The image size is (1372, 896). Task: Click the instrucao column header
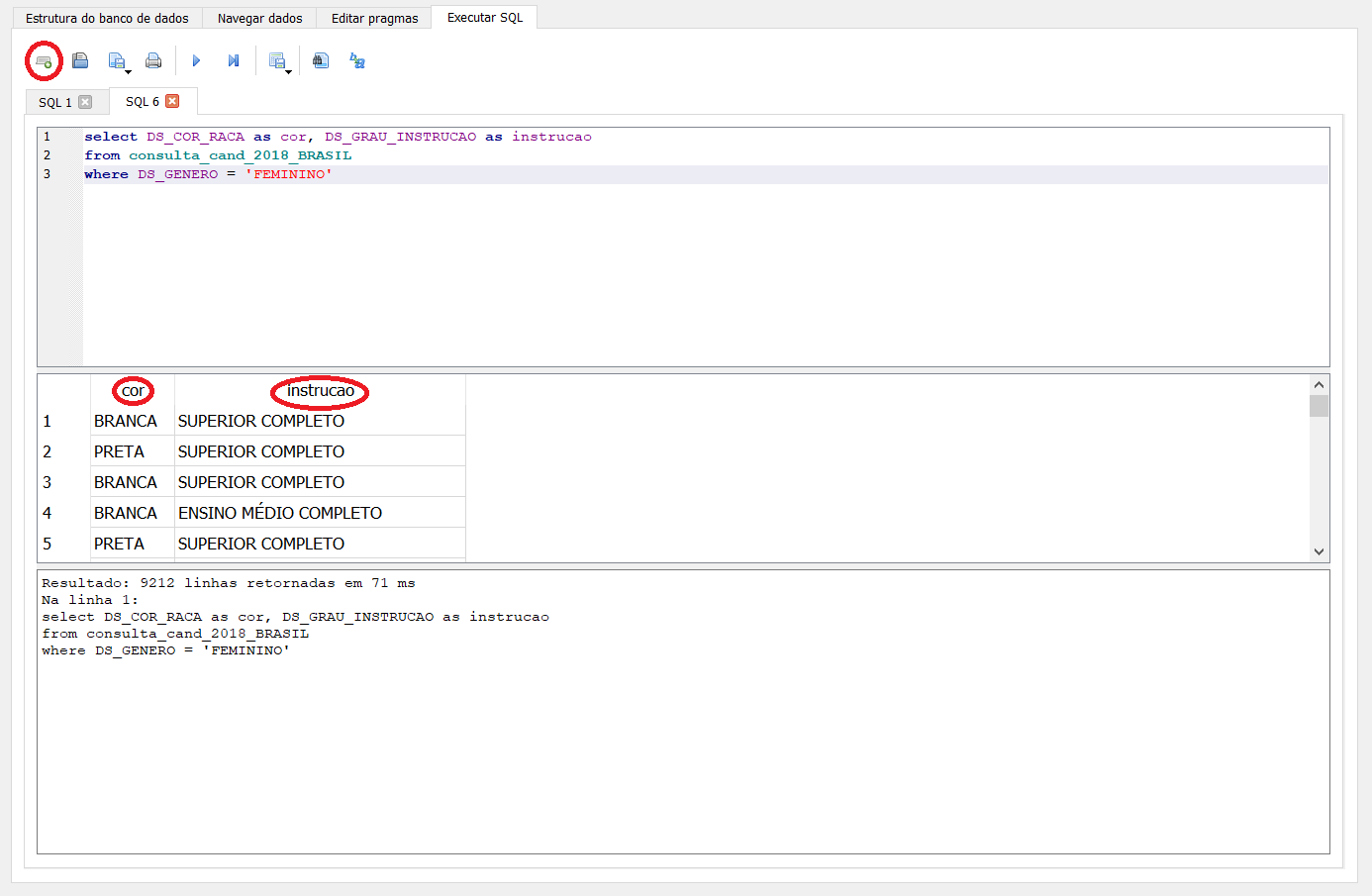(x=320, y=391)
